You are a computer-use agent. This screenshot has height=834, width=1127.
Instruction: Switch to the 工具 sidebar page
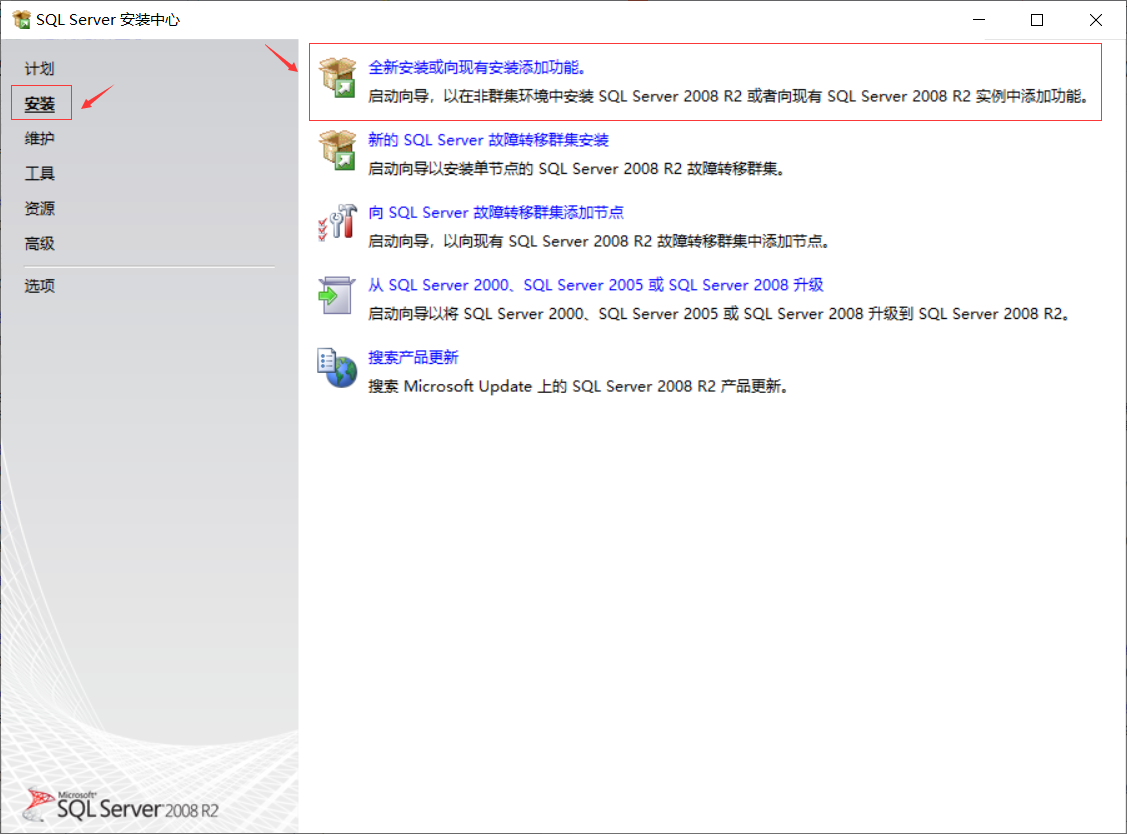(x=40, y=173)
